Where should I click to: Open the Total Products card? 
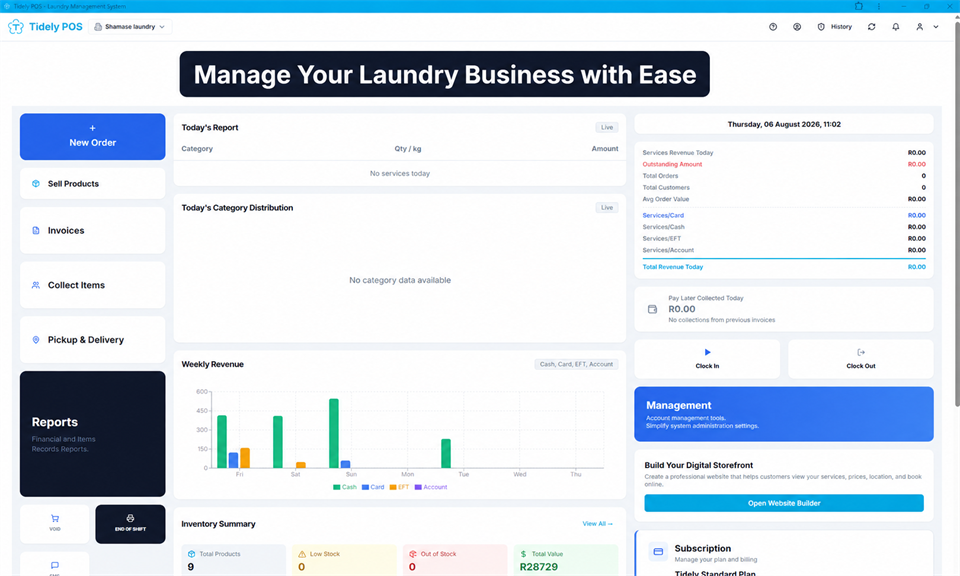(233, 560)
